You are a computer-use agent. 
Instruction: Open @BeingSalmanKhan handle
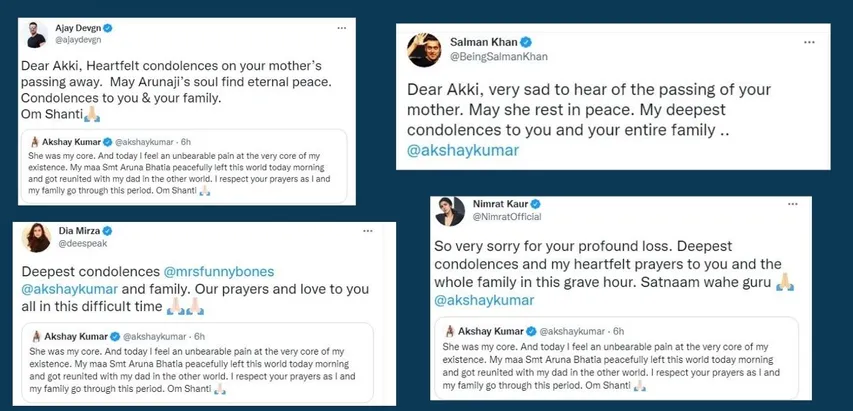[x=499, y=57]
